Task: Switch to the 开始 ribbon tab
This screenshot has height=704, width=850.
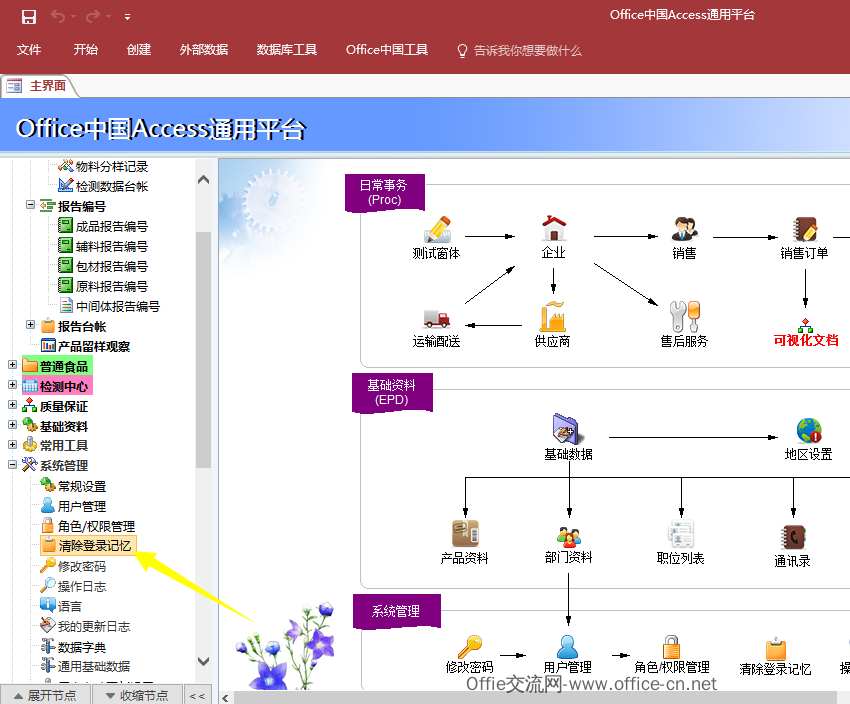Action: [x=86, y=50]
